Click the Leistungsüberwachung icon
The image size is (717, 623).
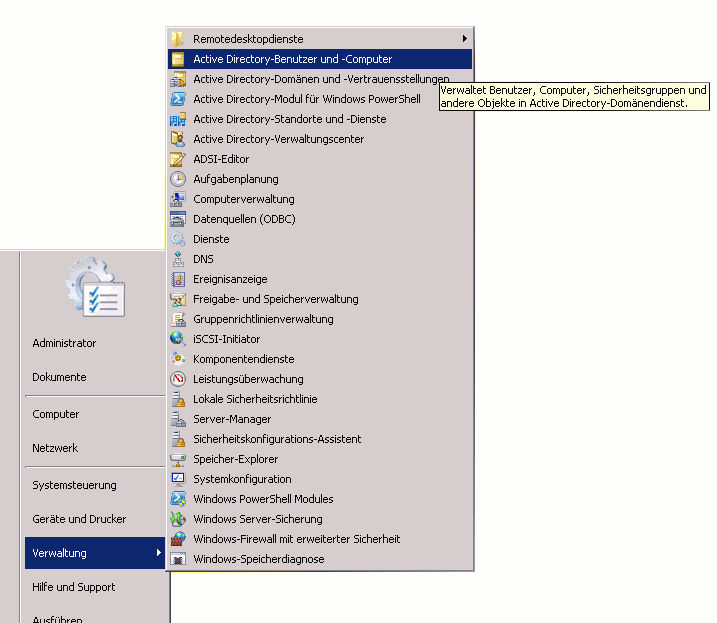[178, 379]
